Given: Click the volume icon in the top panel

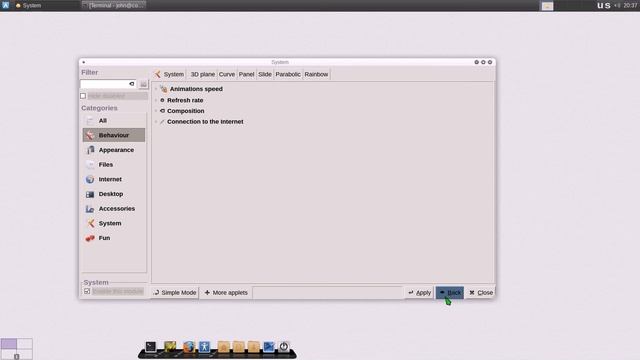Looking at the screenshot, I should click(617, 5).
